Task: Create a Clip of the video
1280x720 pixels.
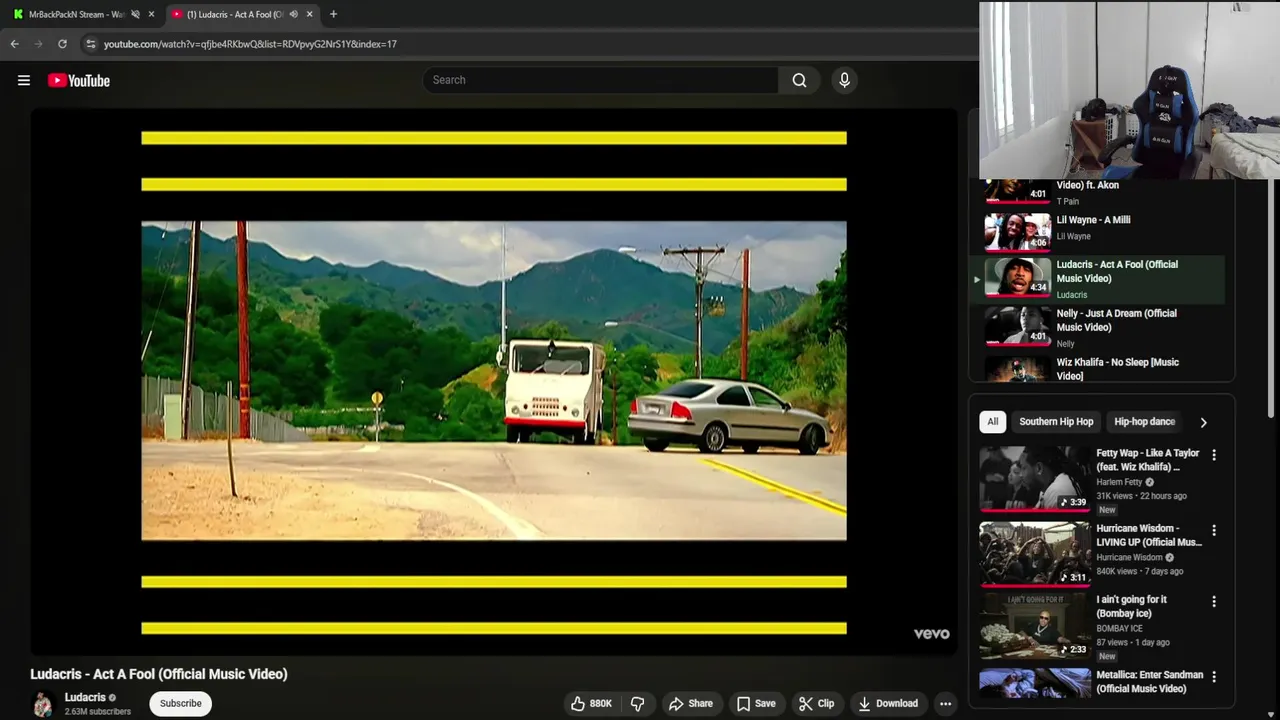Action: click(816, 703)
